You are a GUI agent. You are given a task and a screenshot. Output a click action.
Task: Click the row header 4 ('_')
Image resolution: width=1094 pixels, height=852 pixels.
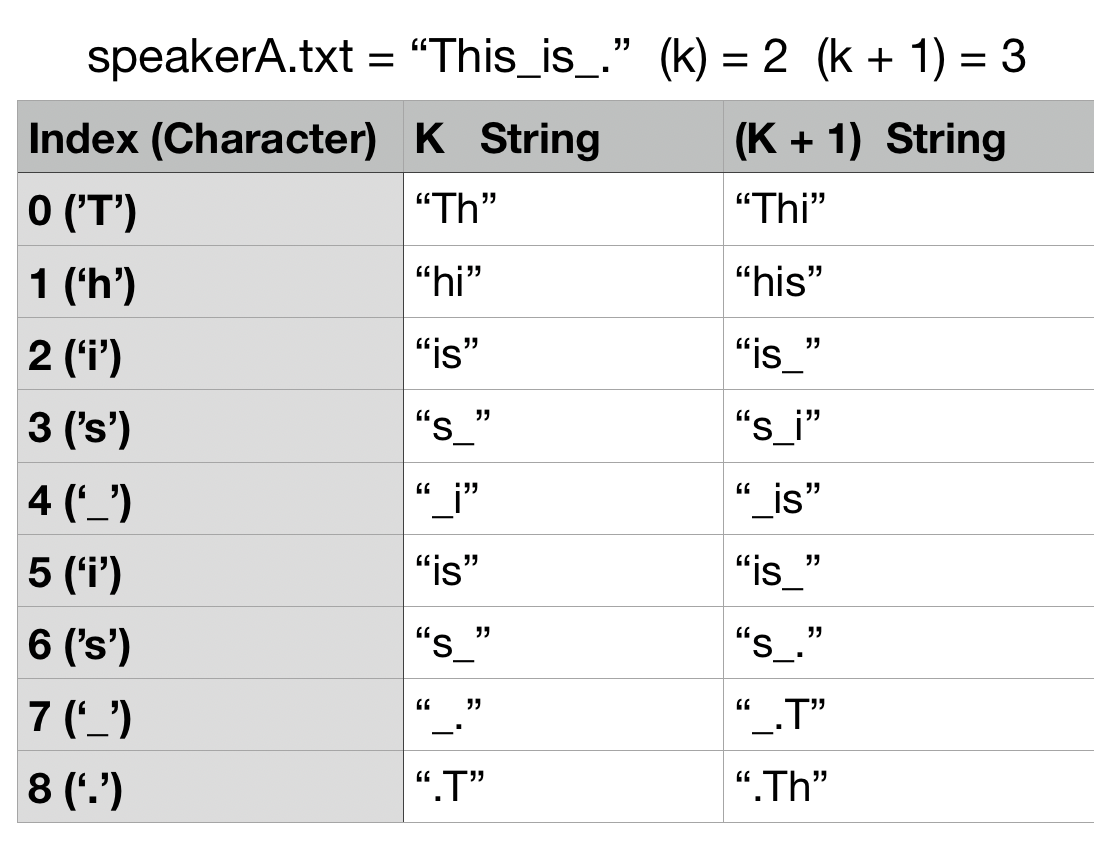82,500
